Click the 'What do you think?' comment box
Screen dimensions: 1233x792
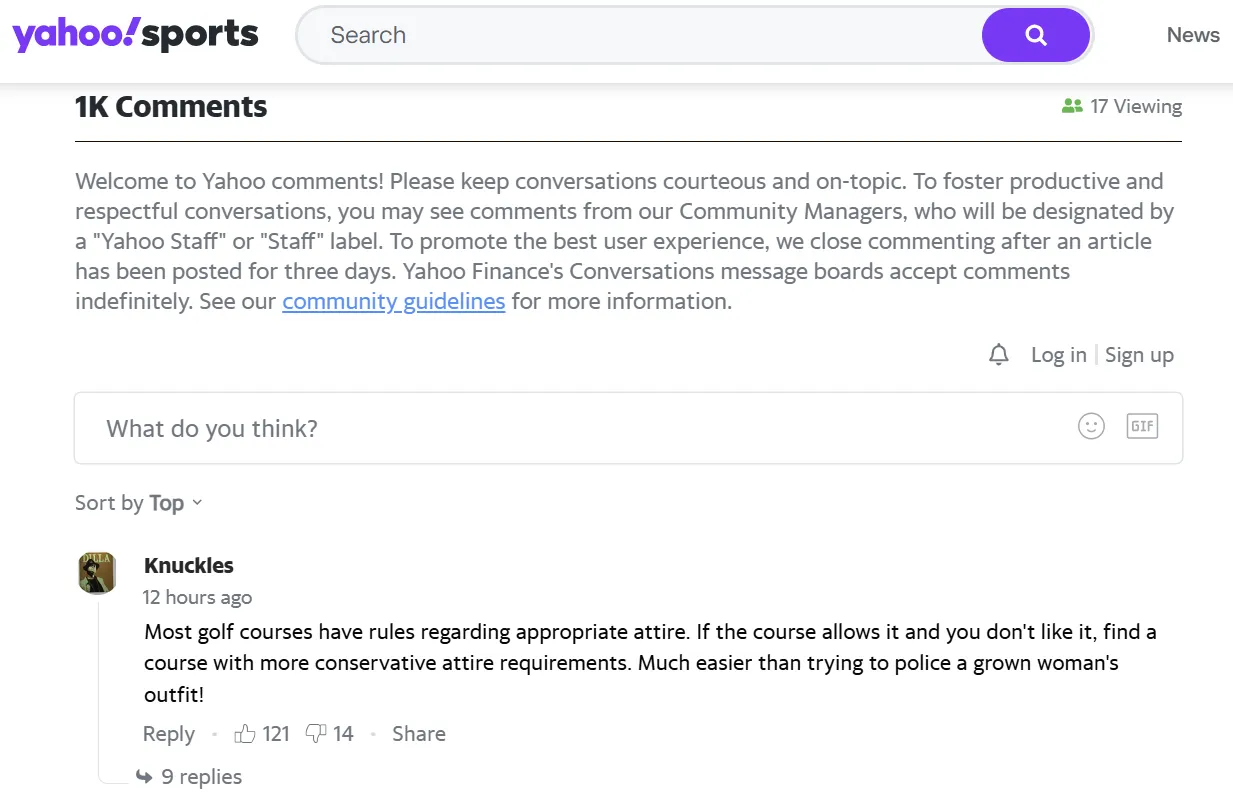[580, 428]
